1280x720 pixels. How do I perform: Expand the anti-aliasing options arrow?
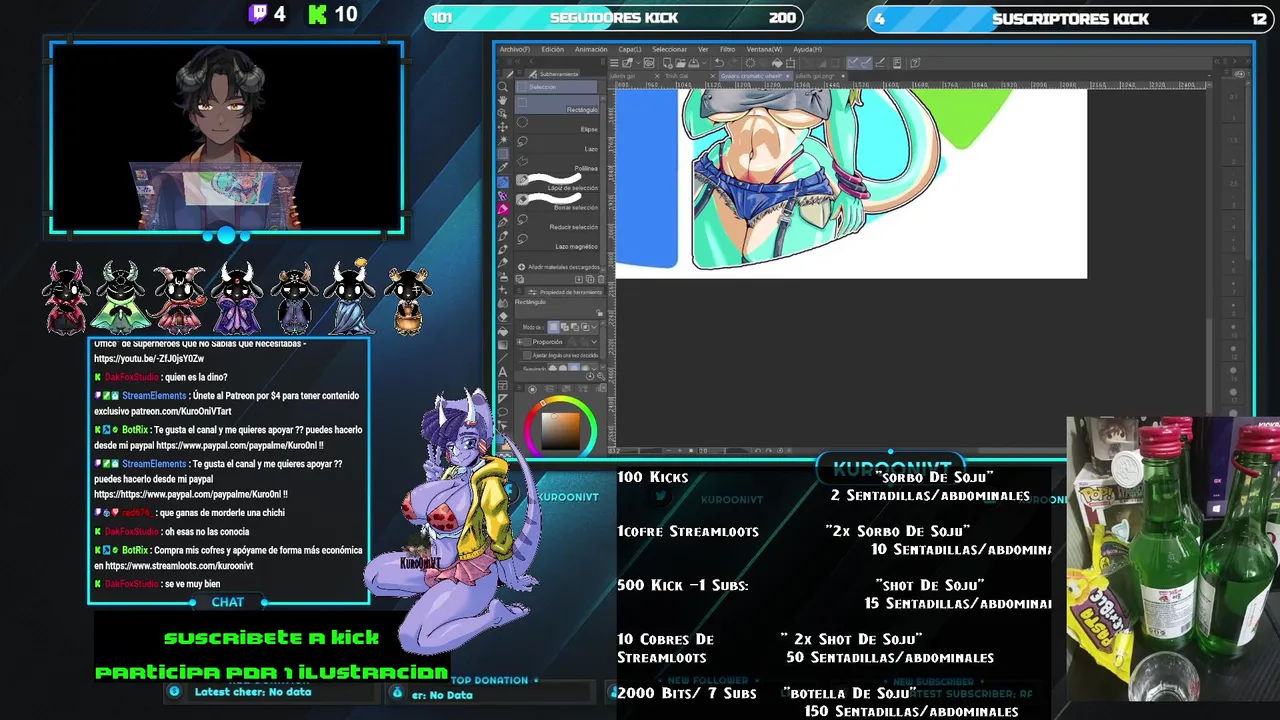[594, 368]
